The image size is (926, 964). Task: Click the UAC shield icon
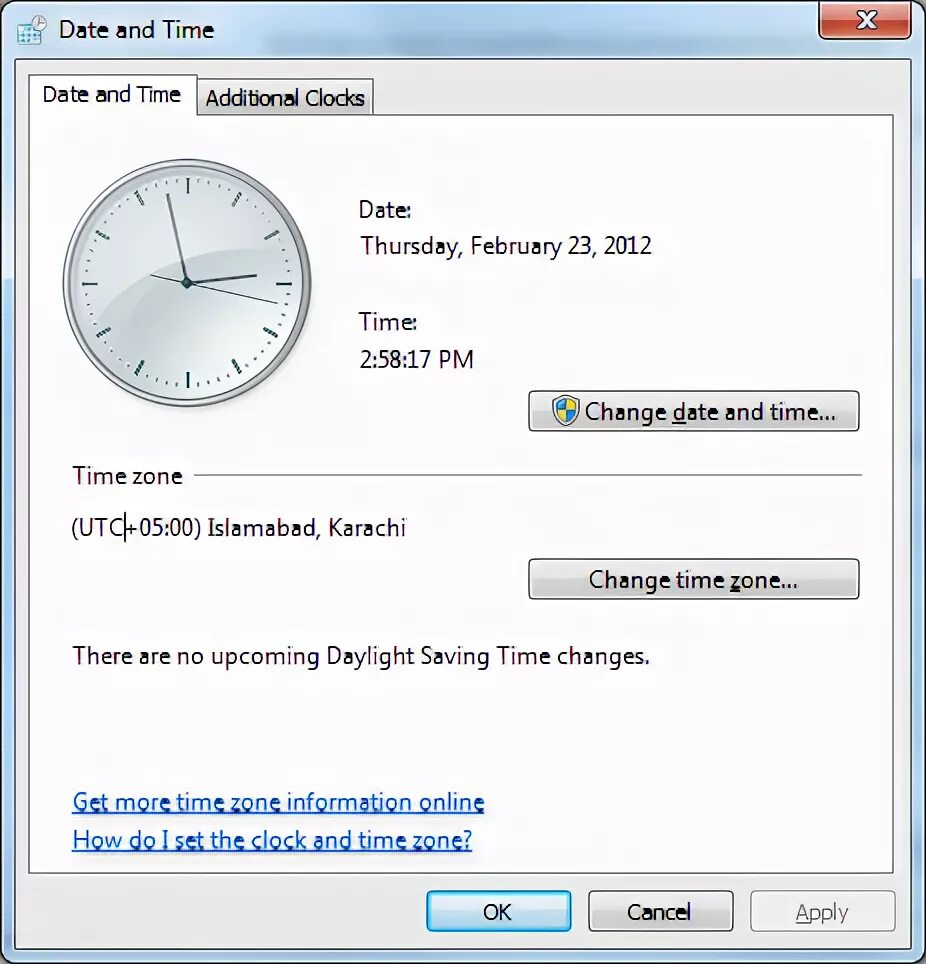[x=565, y=411]
